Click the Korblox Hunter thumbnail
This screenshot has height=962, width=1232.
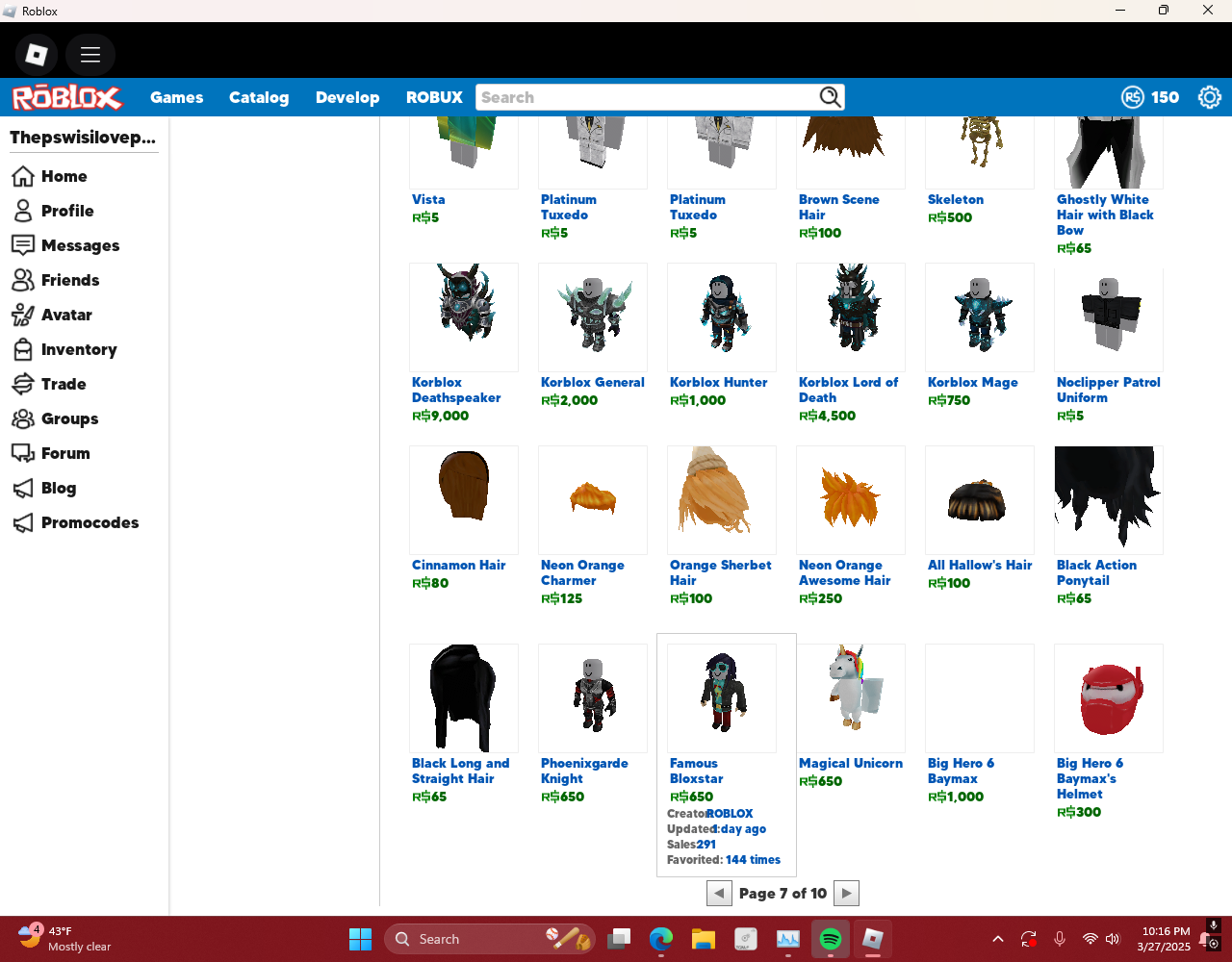click(x=722, y=317)
